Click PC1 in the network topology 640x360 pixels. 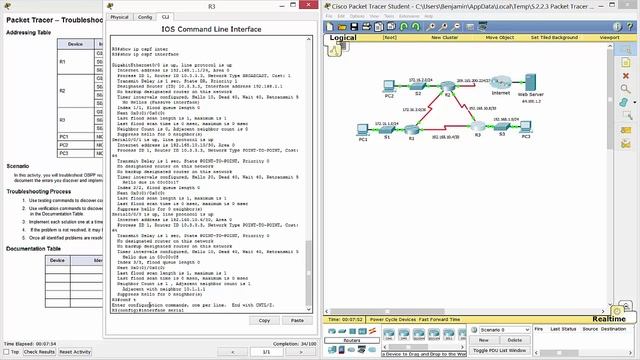click(x=362, y=130)
